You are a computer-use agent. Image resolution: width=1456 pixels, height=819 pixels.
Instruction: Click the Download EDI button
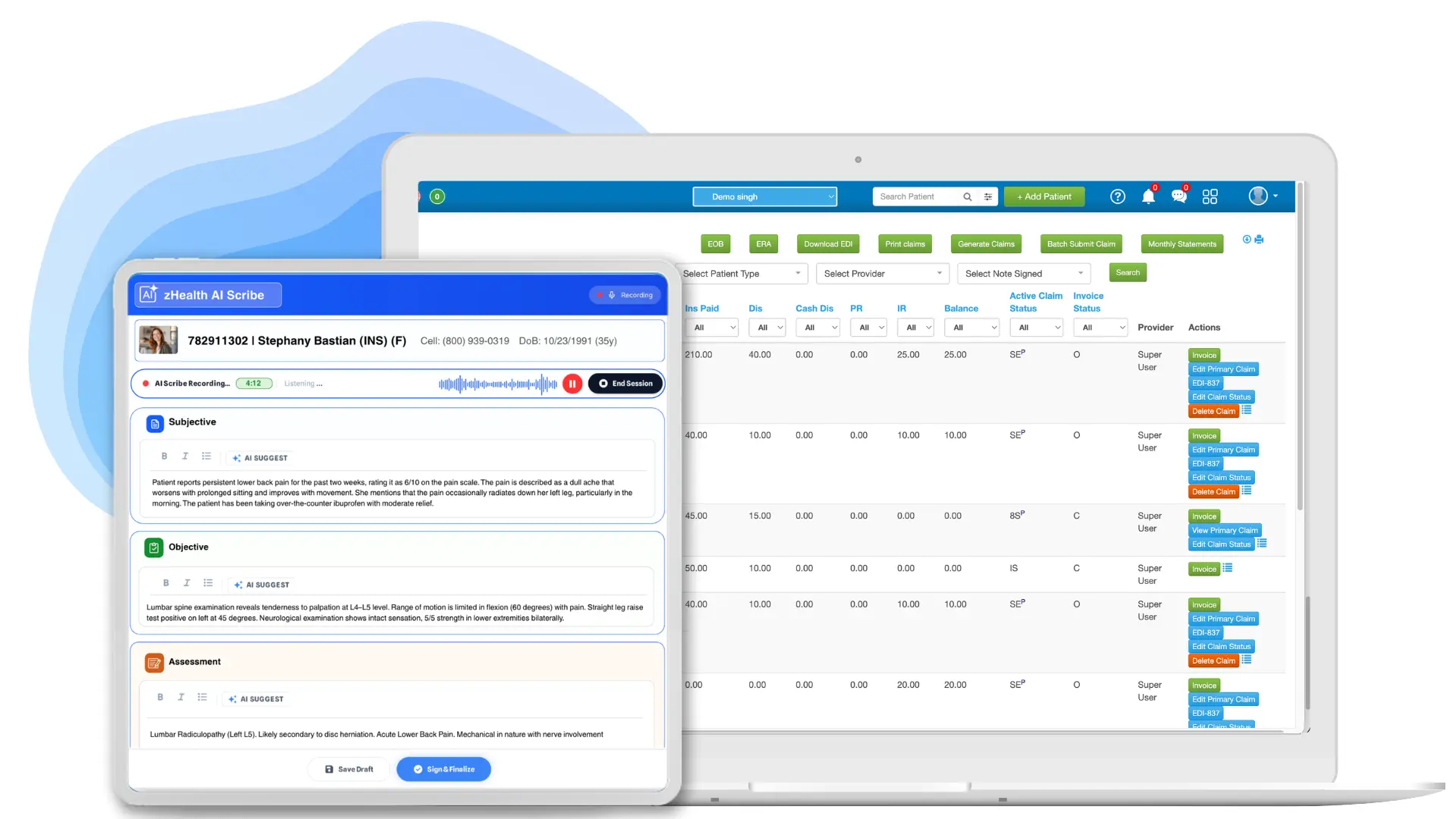click(x=828, y=244)
